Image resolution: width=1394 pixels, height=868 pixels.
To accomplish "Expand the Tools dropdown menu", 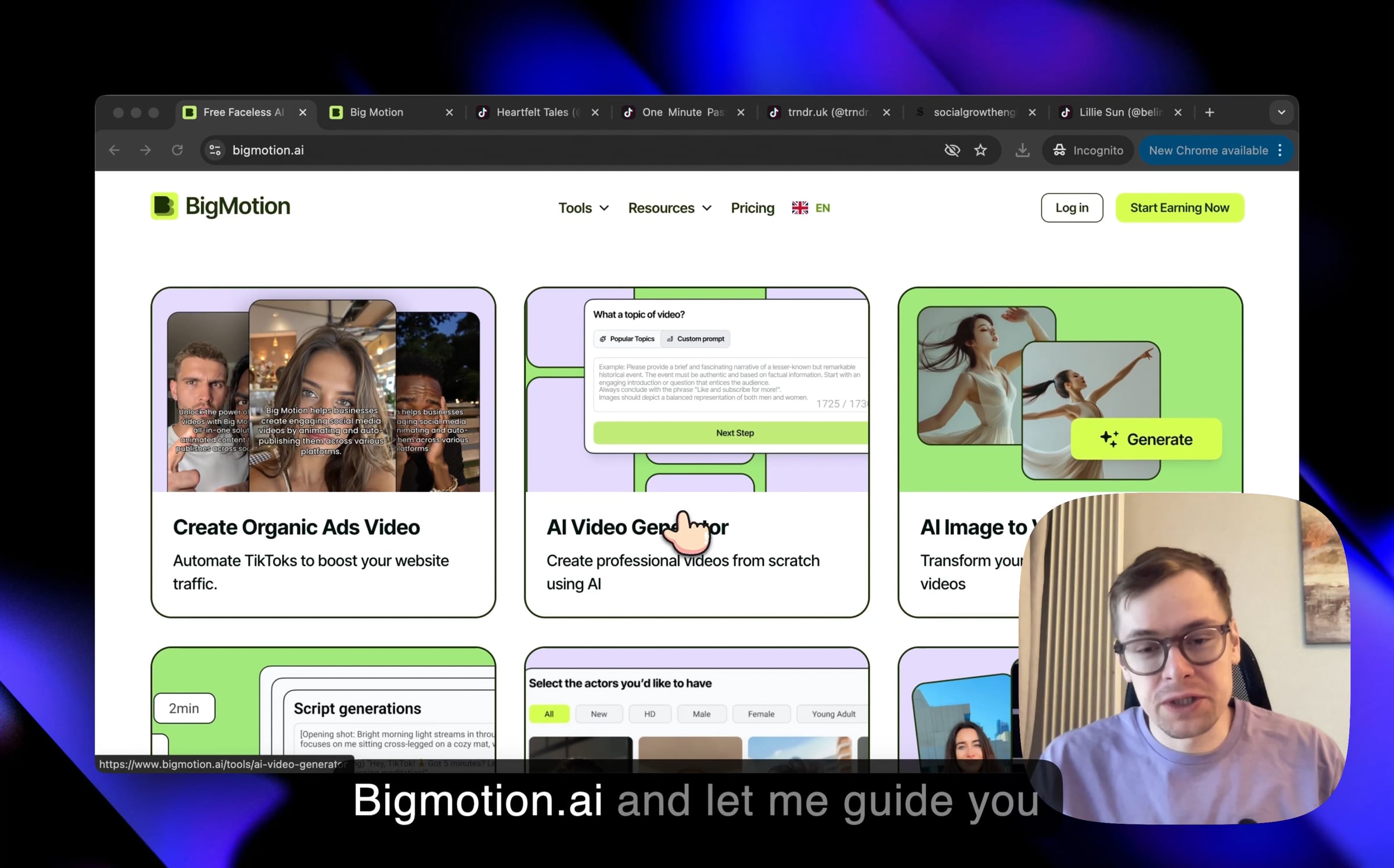I will click(x=584, y=208).
